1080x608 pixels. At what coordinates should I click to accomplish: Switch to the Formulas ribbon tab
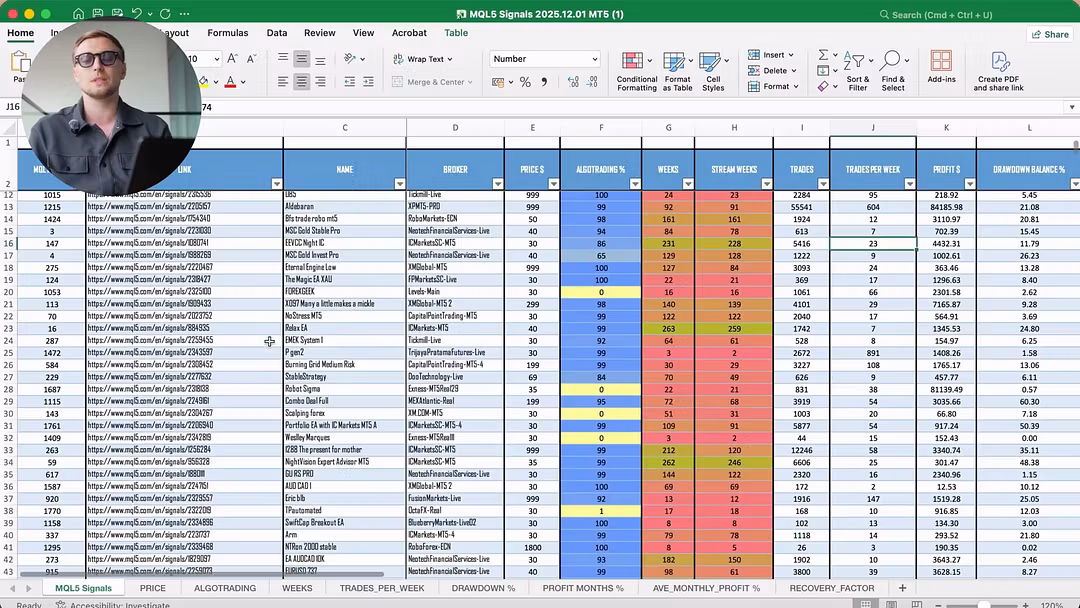tap(227, 33)
